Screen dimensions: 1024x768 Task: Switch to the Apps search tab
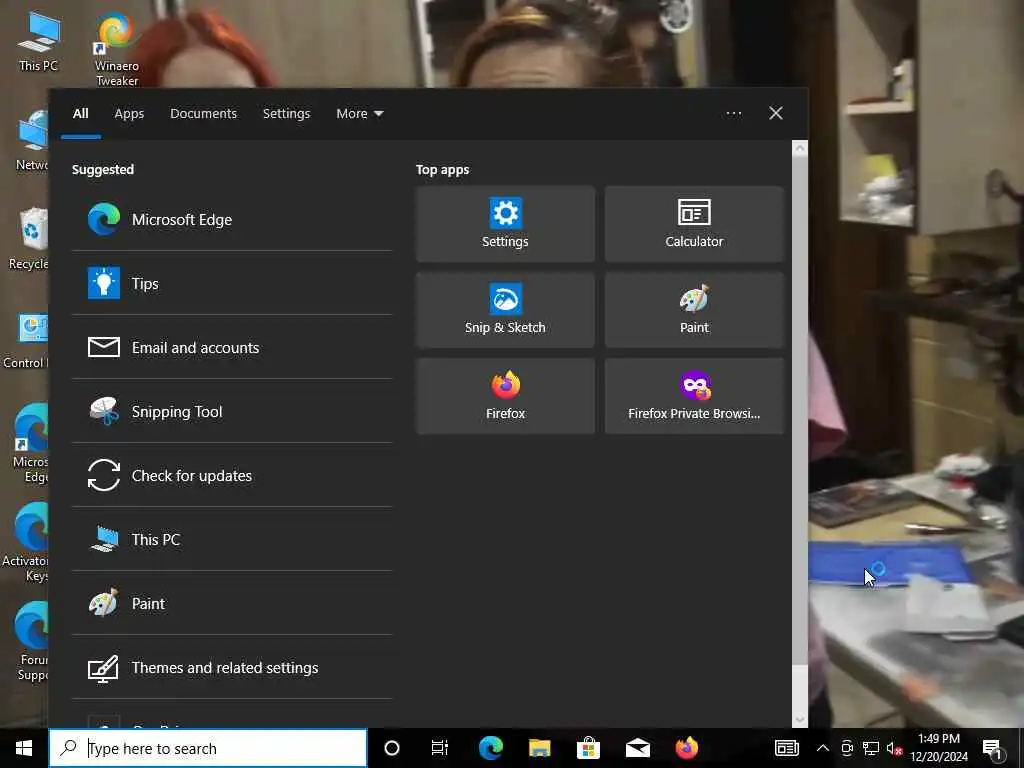tap(129, 114)
